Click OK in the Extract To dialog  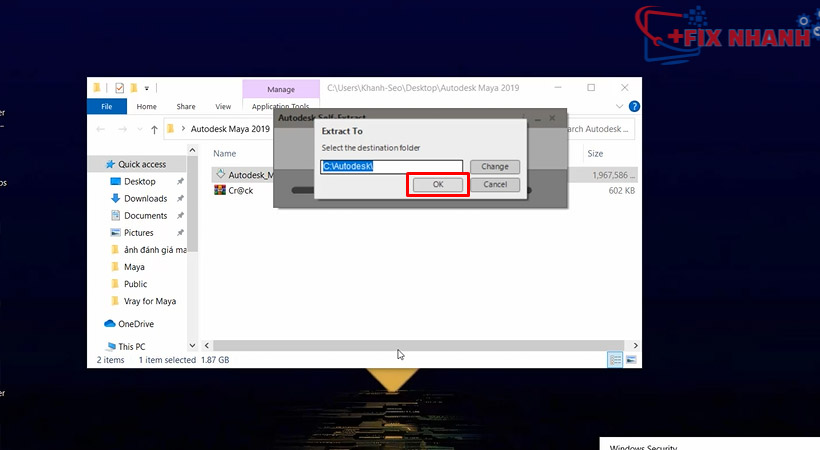tap(438, 185)
